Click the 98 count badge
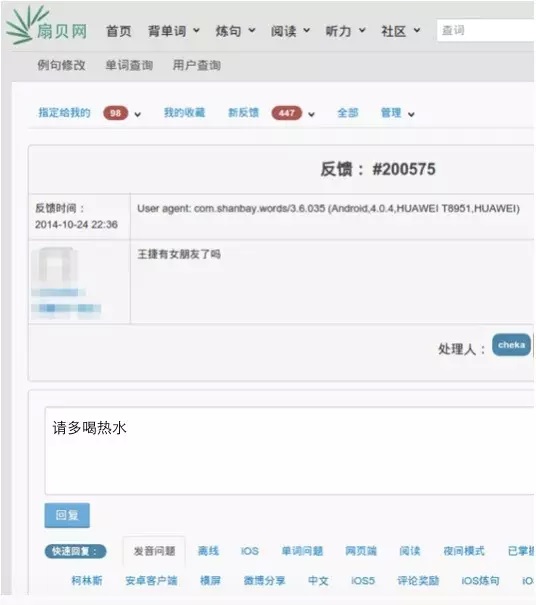Image resolution: width=536 pixels, height=605 pixels. (115, 113)
